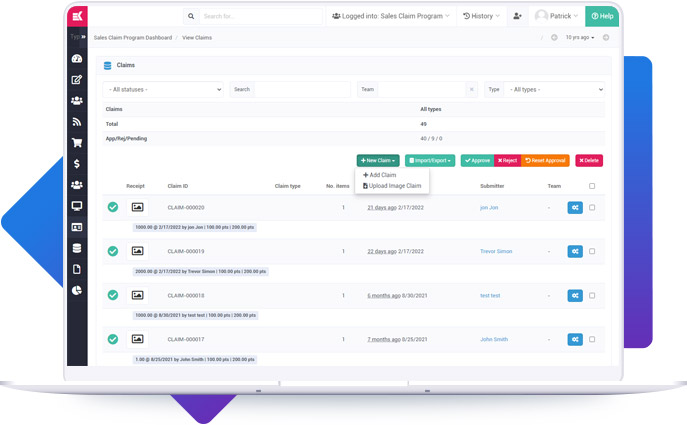Open the Import/Export dropdown button
This screenshot has width=687, height=425.
click(430, 160)
